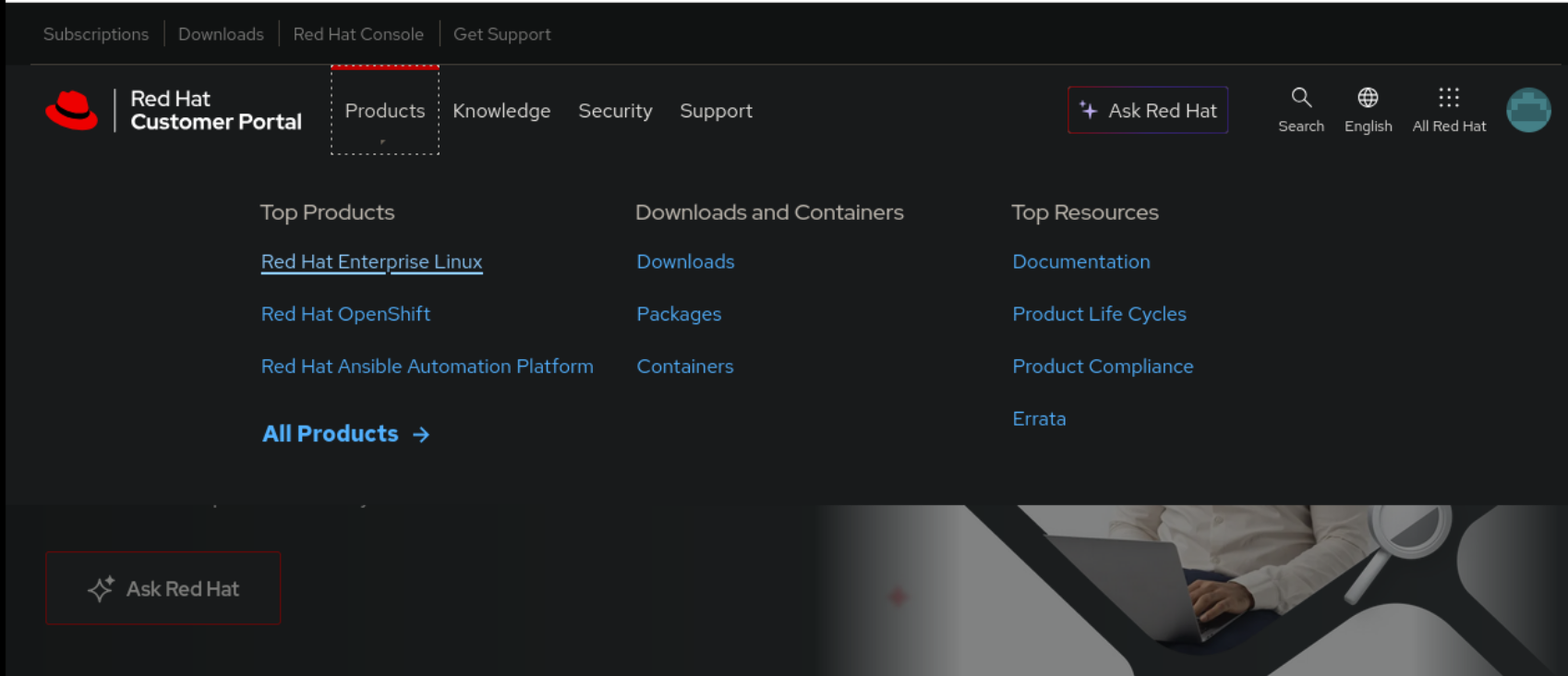Open the user avatar account menu
Image resolution: width=1568 pixels, height=676 pixels.
(1528, 110)
